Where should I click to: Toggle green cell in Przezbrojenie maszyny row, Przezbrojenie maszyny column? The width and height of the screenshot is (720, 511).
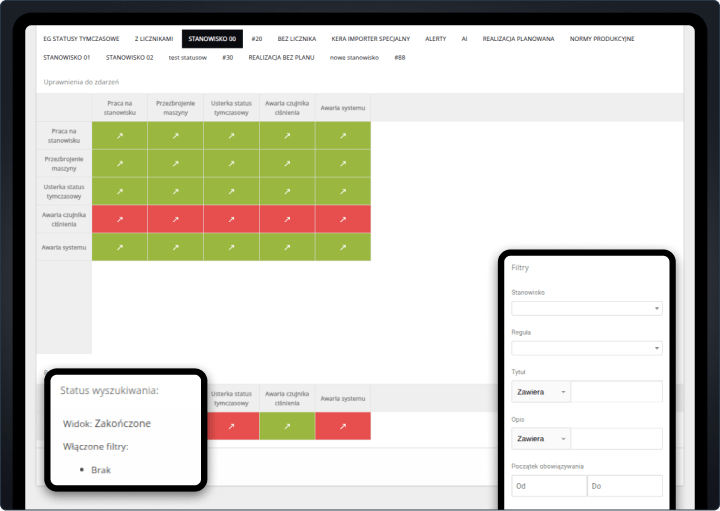coord(175,163)
